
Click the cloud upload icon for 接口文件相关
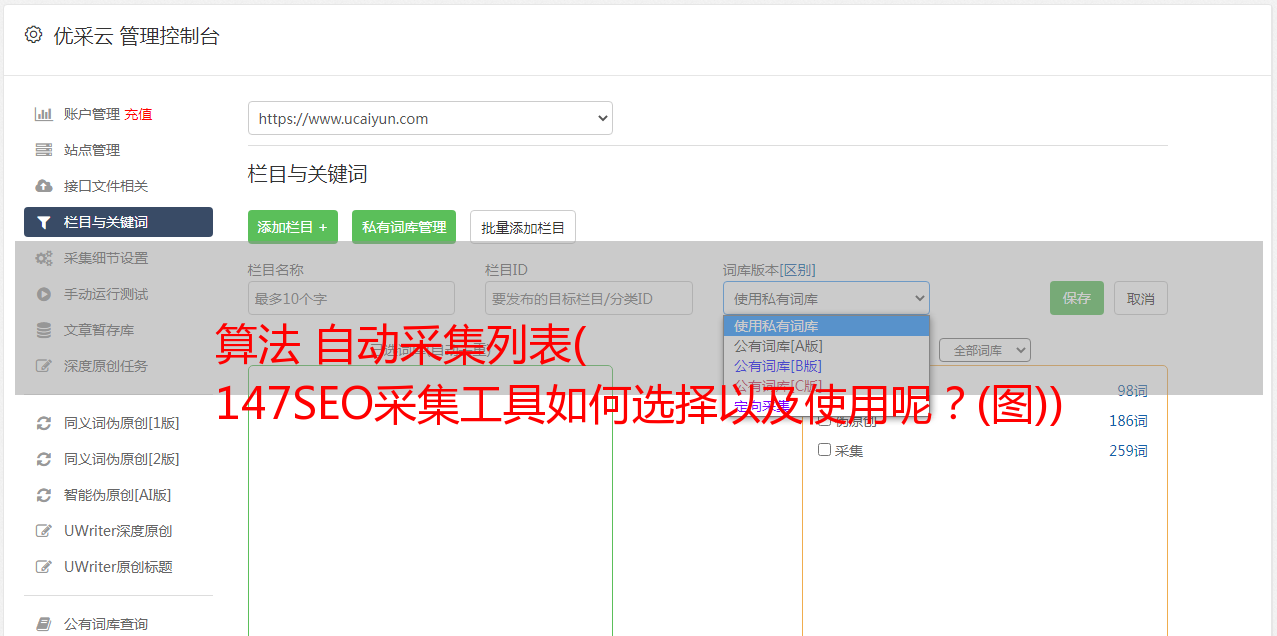(x=43, y=186)
